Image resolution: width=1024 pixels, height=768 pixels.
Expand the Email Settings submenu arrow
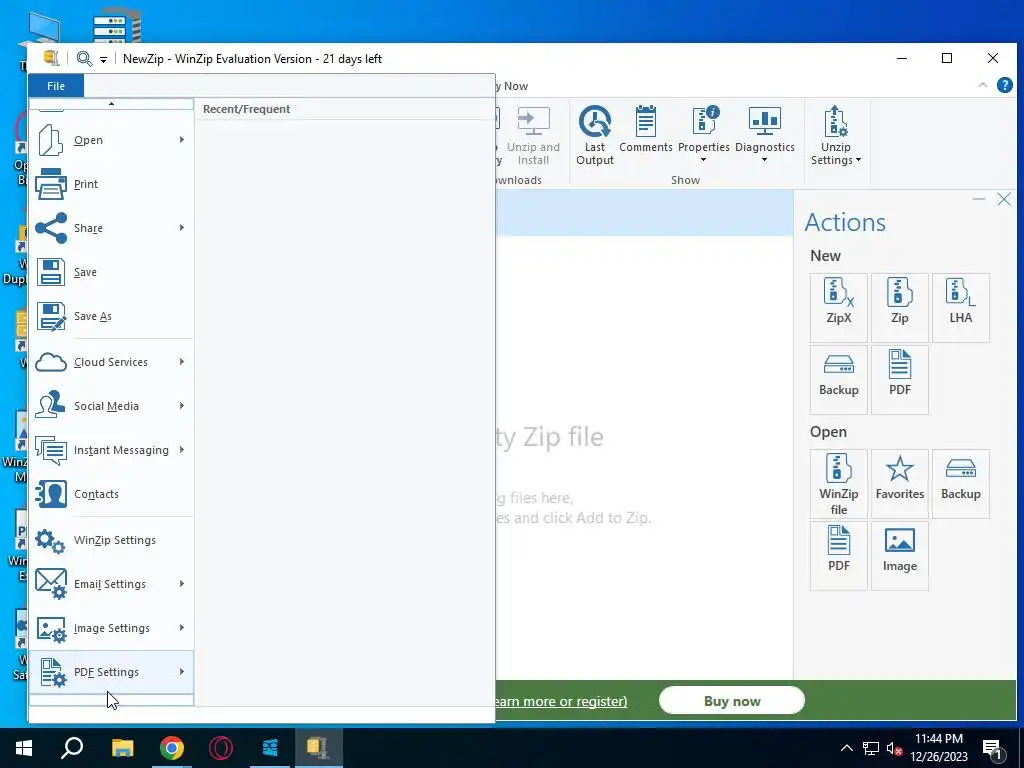182,584
